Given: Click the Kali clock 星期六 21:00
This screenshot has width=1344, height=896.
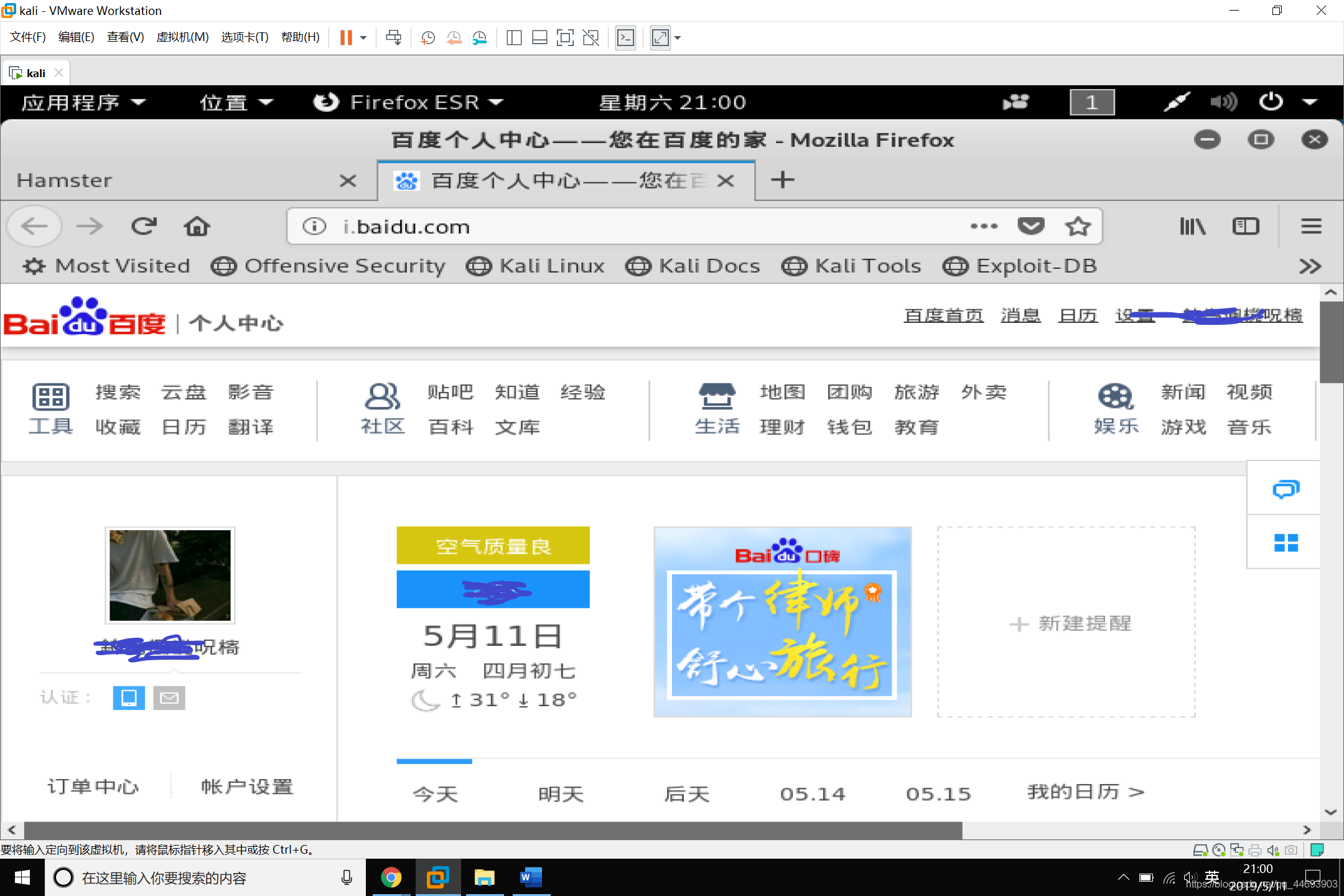Looking at the screenshot, I should [x=673, y=102].
